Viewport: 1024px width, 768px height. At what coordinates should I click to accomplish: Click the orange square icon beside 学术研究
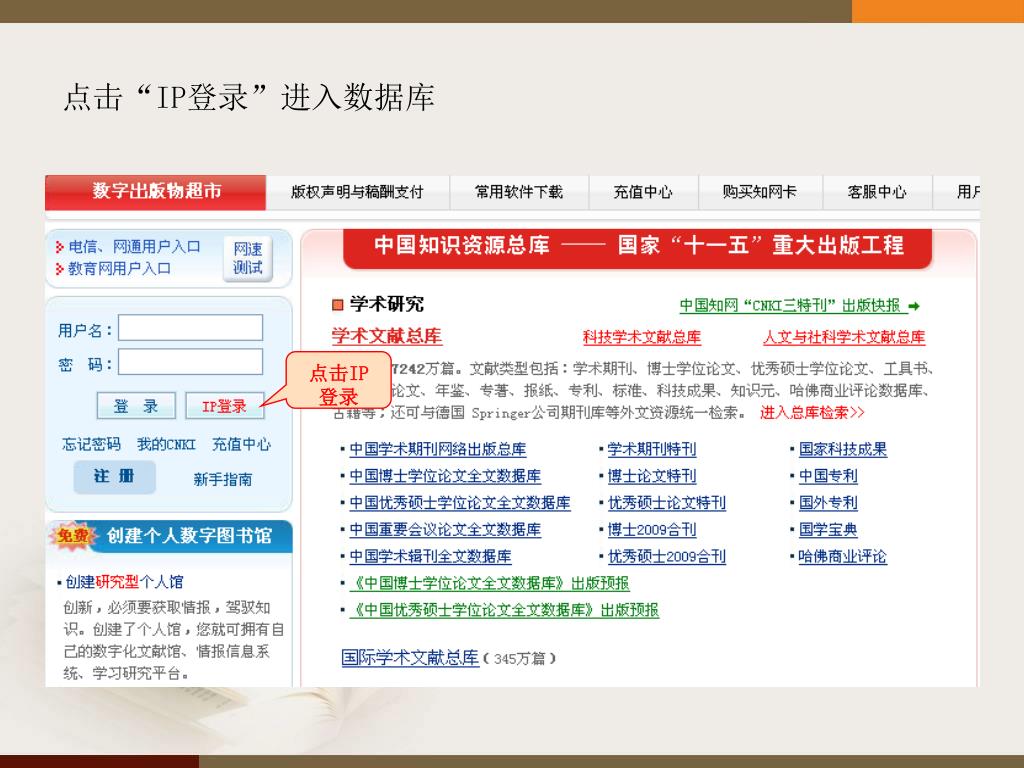pyautogui.click(x=338, y=305)
